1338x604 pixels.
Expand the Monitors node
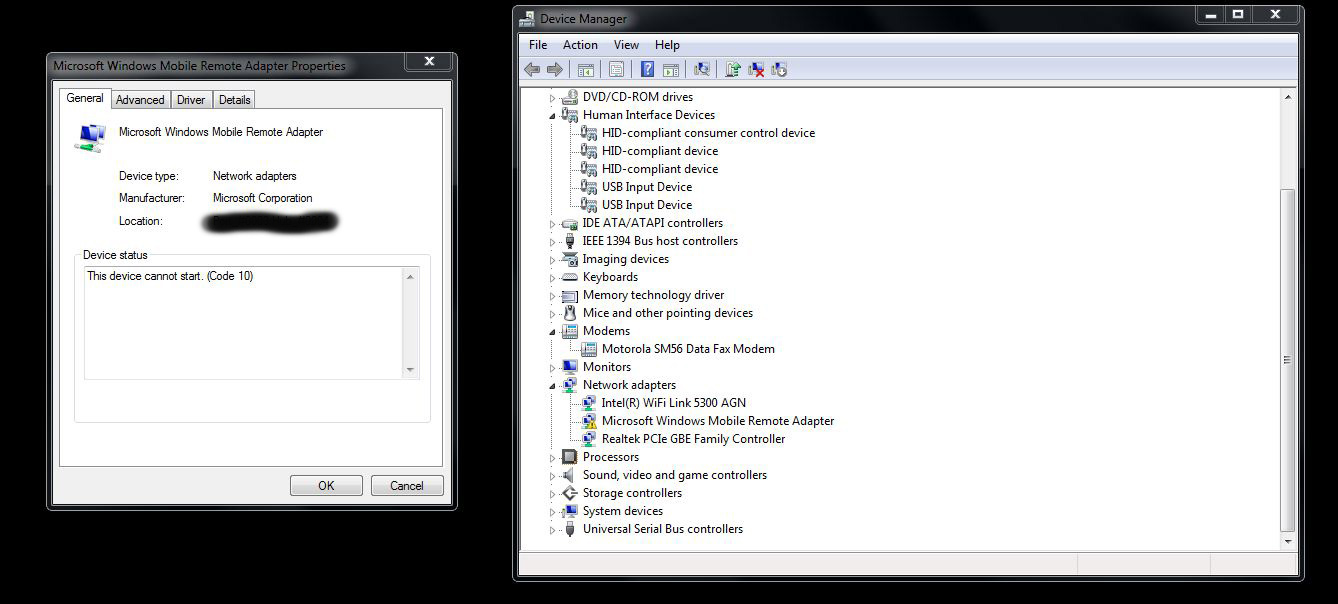pyautogui.click(x=552, y=368)
